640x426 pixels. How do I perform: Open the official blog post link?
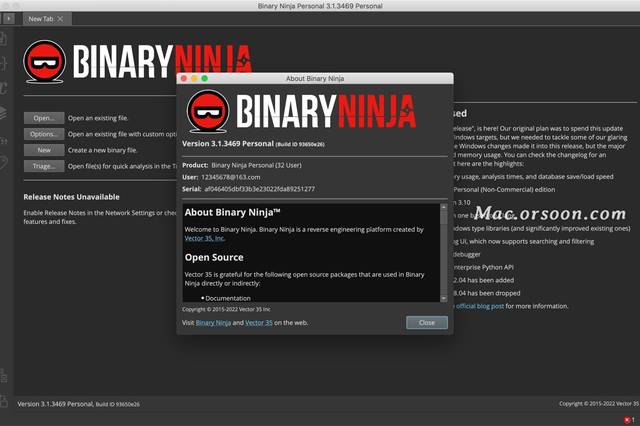(x=480, y=306)
